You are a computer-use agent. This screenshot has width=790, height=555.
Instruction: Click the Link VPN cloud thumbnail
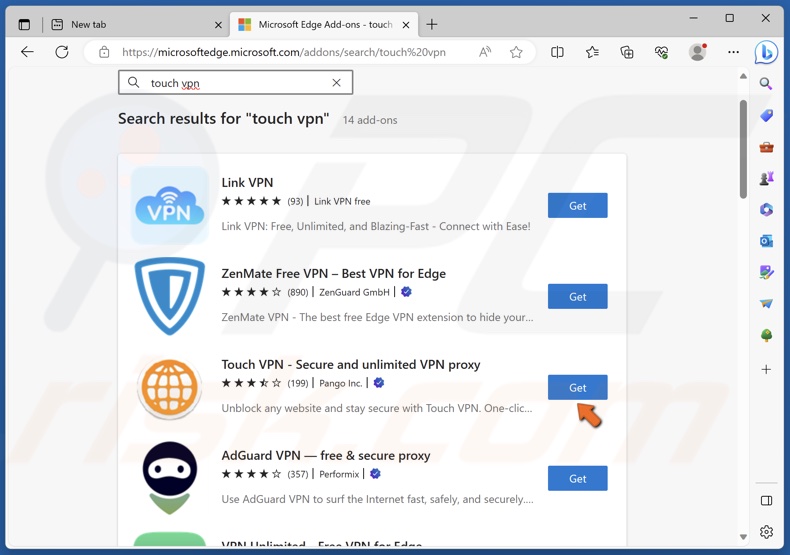[170, 205]
